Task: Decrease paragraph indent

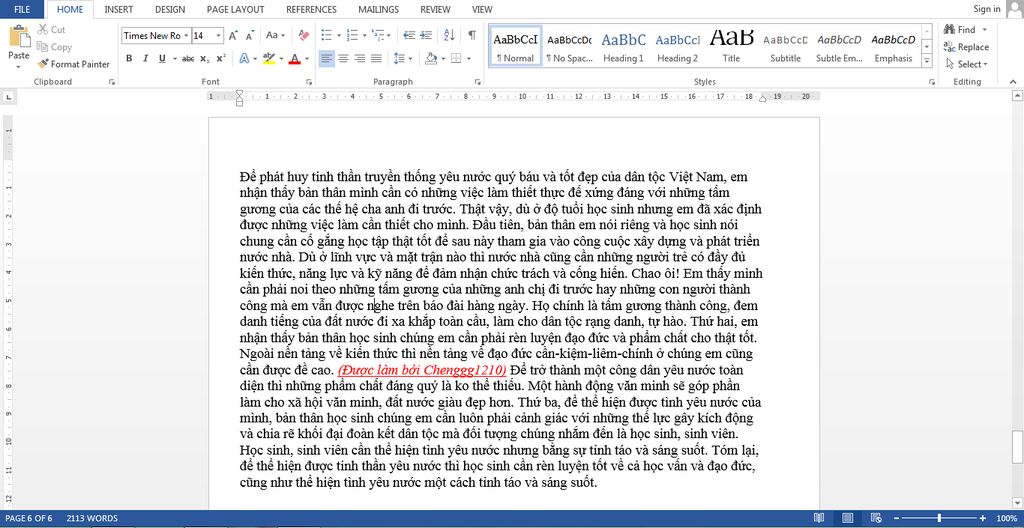Action: [x=409, y=35]
